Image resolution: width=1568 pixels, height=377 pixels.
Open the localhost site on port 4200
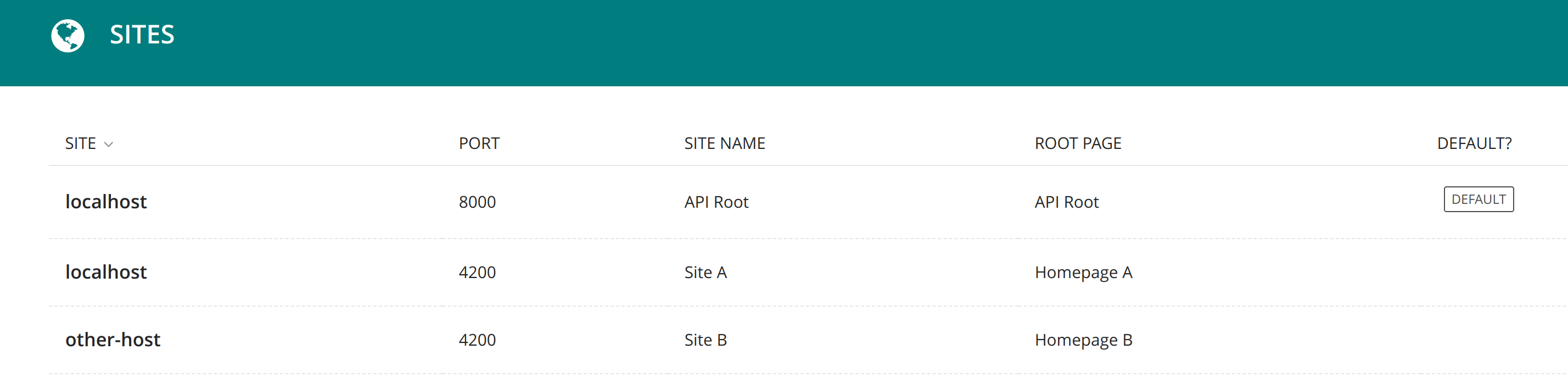click(x=106, y=271)
